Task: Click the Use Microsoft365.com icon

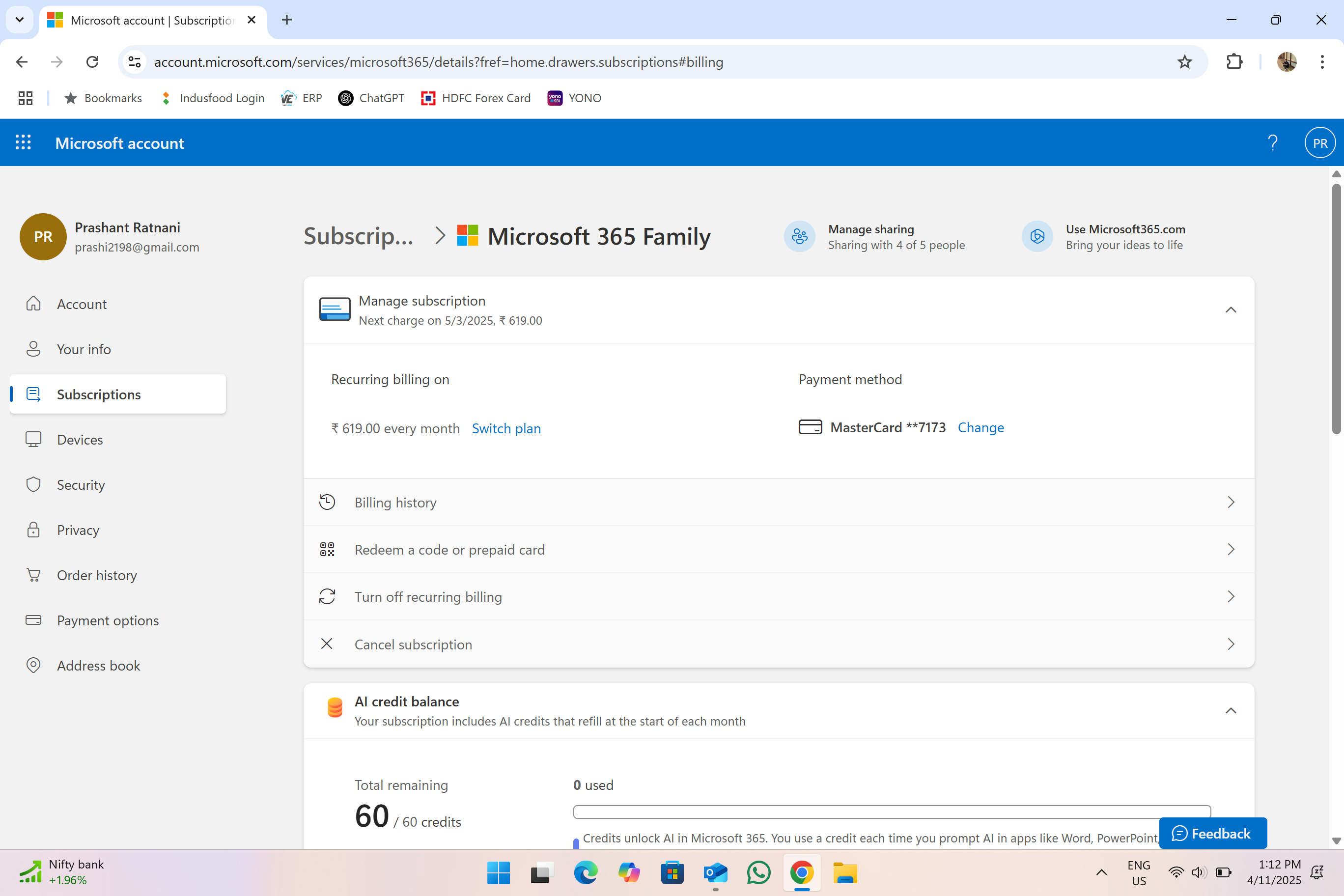Action: pyautogui.click(x=1037, y=236)
